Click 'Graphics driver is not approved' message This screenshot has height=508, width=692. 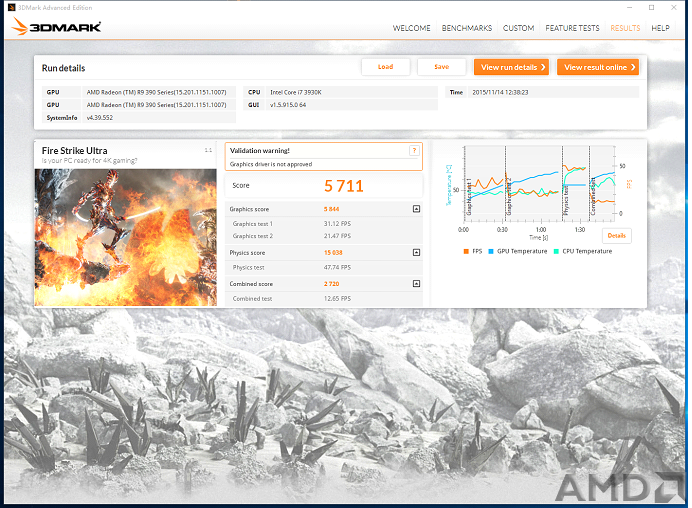[x=271, y=164]
